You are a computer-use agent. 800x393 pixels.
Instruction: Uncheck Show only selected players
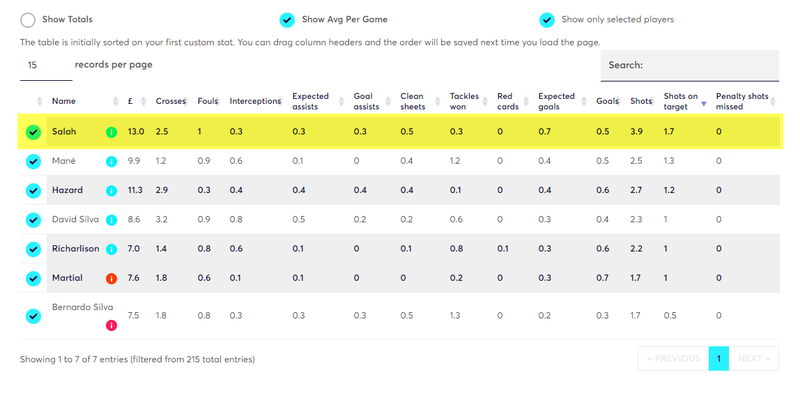tap(547, 20)
